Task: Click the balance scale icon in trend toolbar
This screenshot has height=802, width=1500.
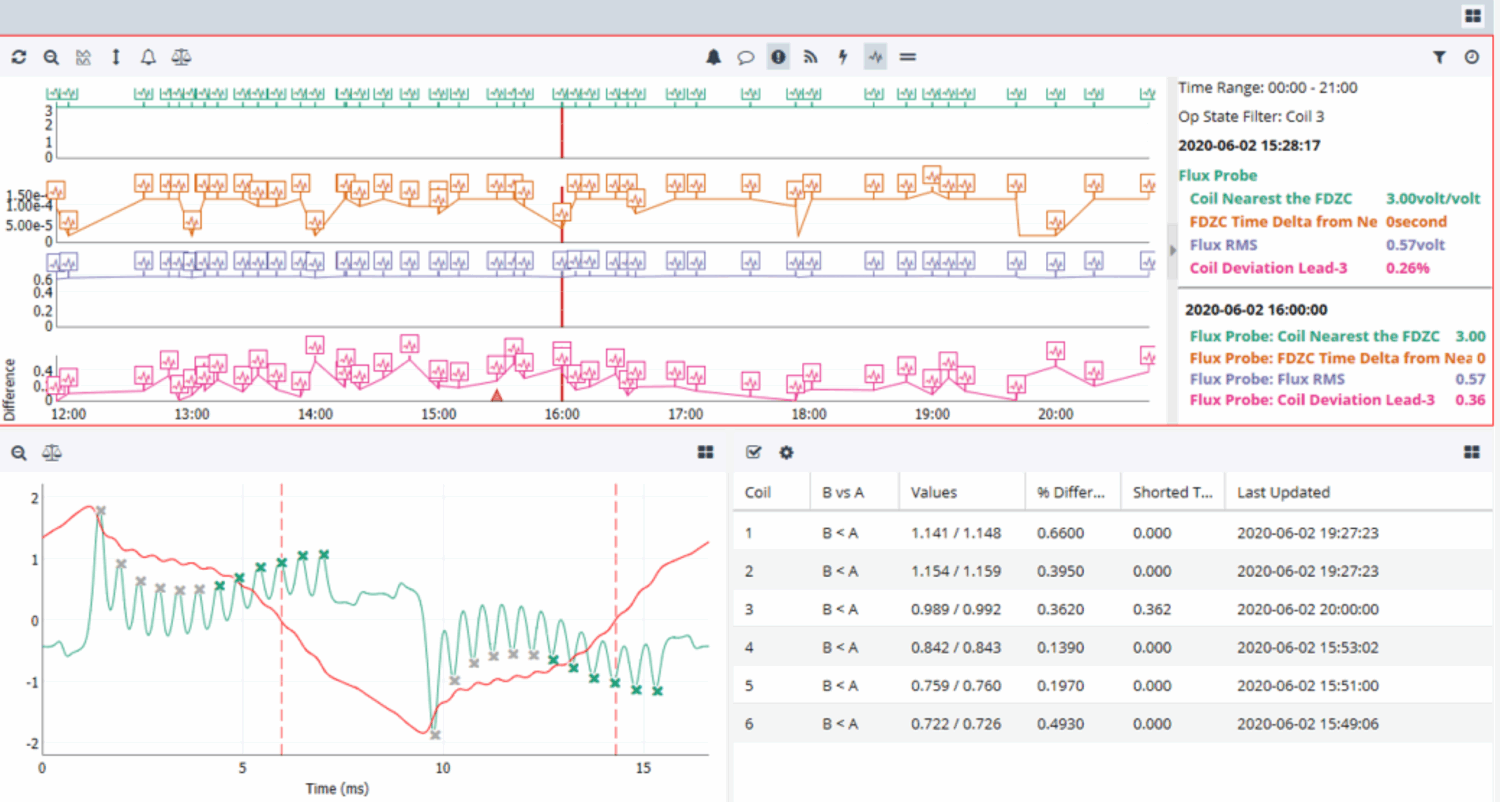Action: 181,58
